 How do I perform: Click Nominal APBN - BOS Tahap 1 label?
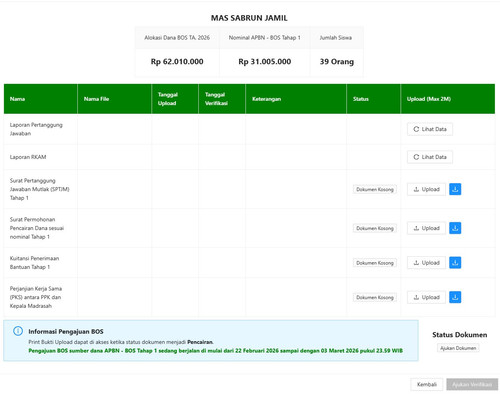click(265, 38)
